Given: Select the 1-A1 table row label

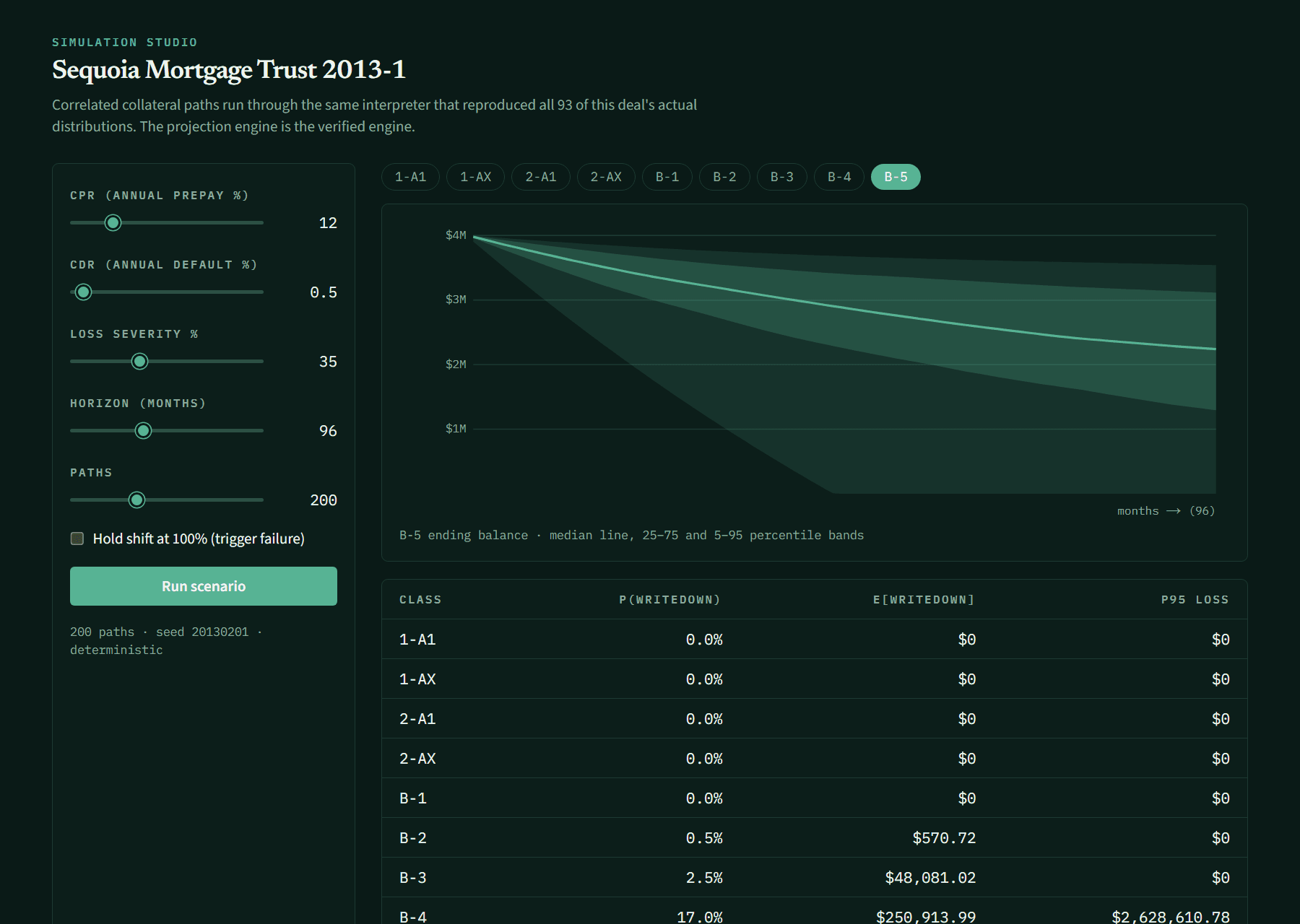Looking at the screenshot, I should pos(417,640).
